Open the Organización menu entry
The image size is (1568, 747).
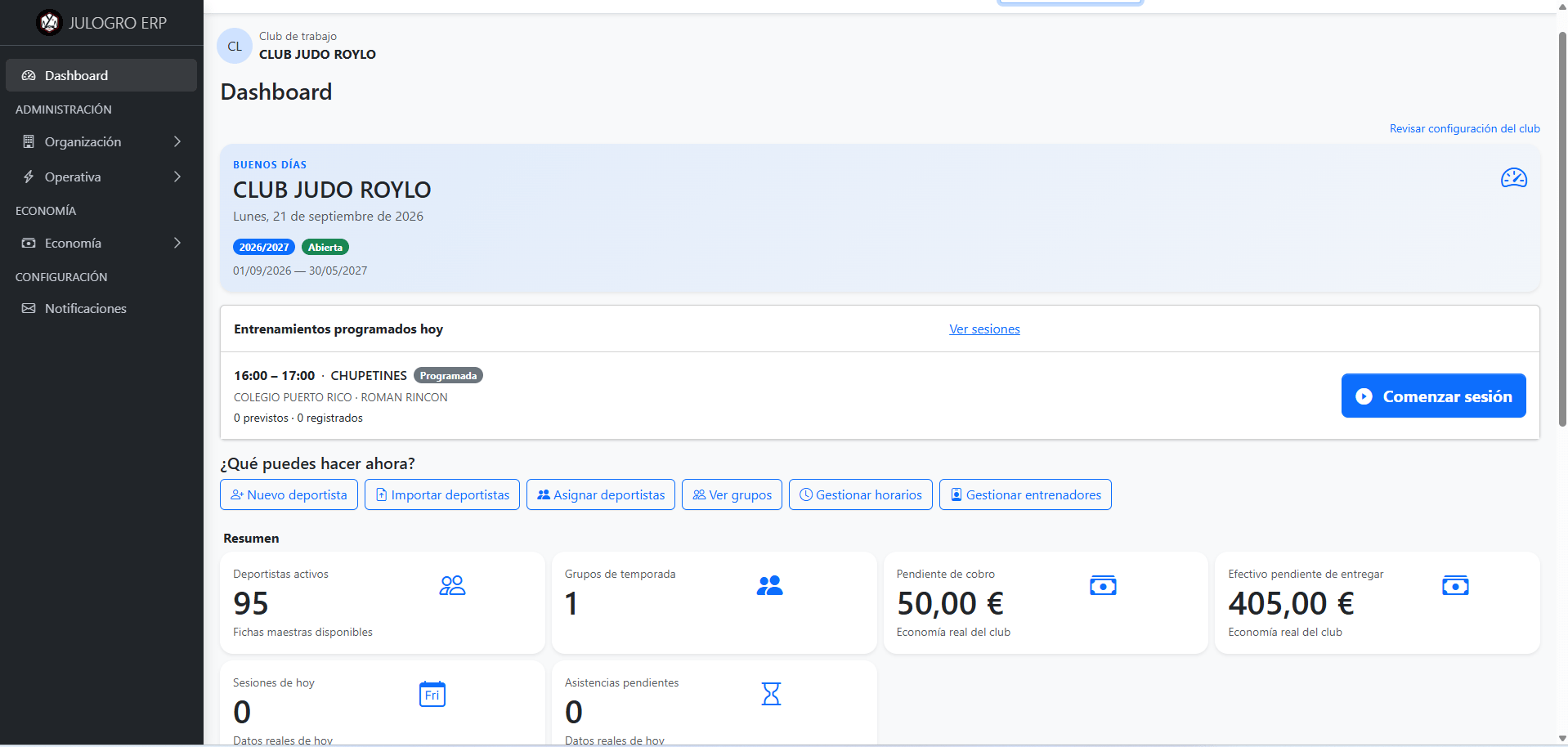(101, 141)
